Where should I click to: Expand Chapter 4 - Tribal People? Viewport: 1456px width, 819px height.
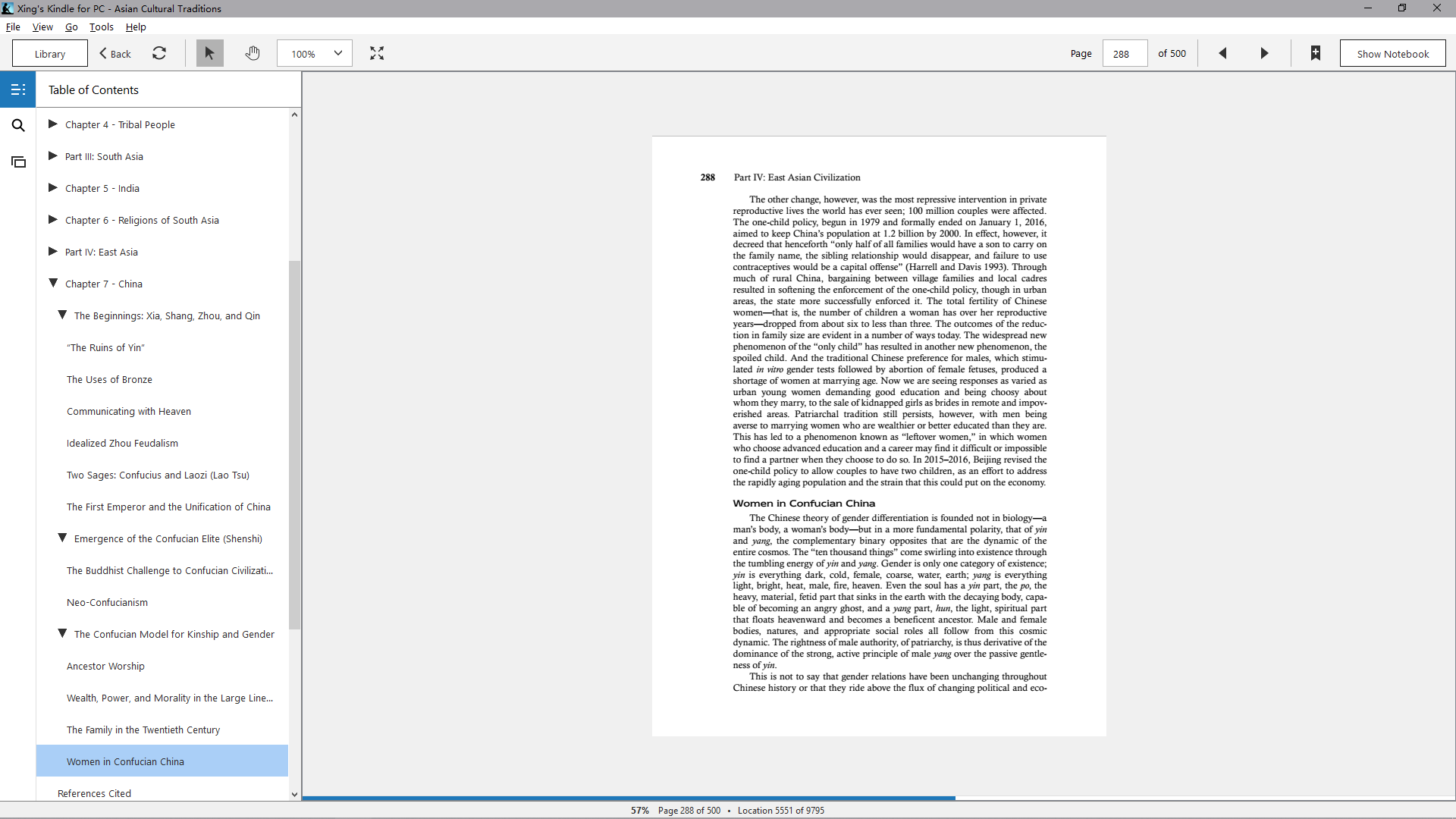point(53,124)
